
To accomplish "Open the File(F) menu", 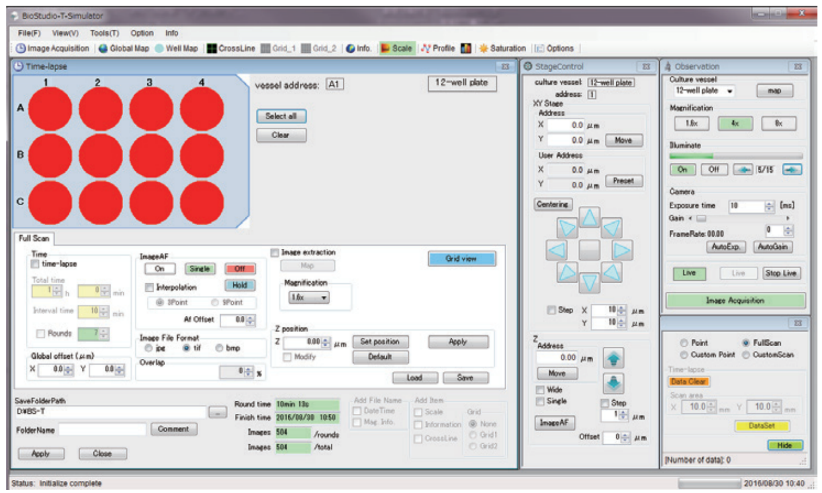I will pyautogui.click(x=29, y=33).
